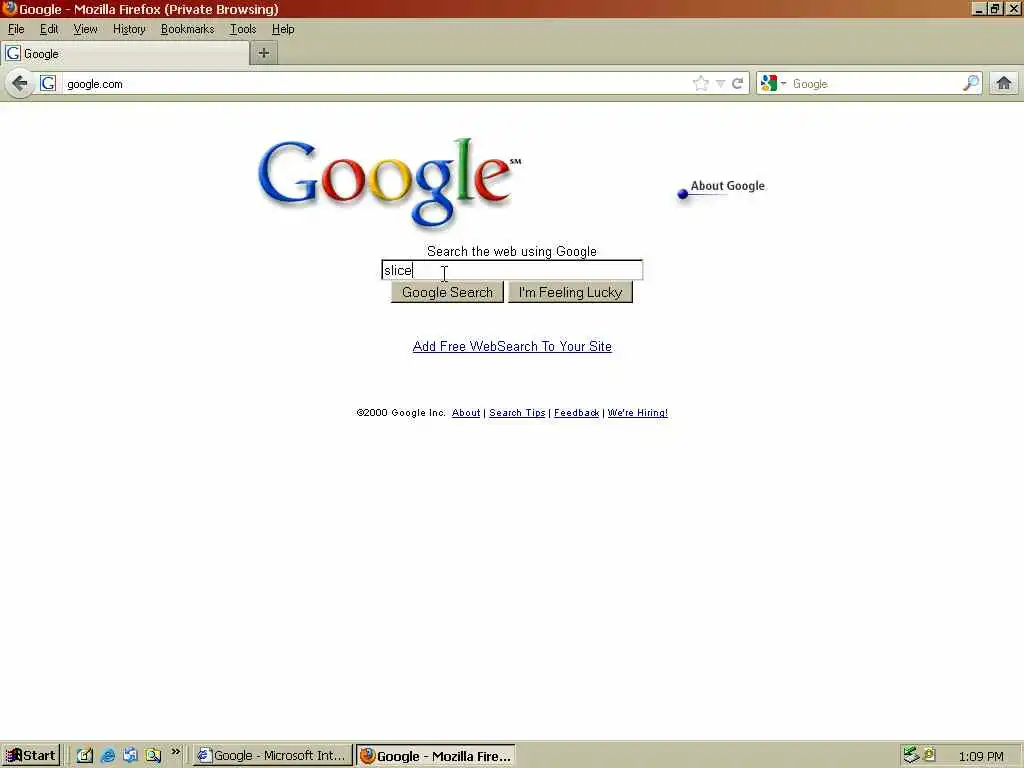The image size is (1024, 768).
Task: Follow the Add Free WebSearch To Your Site link
Action: tap(512, 346)
